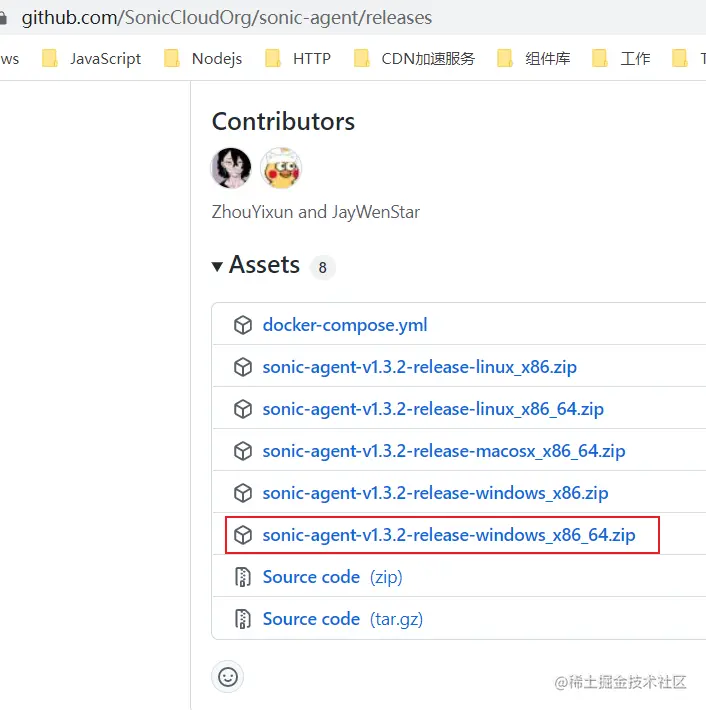The height and width of the screenshot is (710, 706).
Task: Click package icon for windows_x86.zip asset
Action: tap(243, 493)
